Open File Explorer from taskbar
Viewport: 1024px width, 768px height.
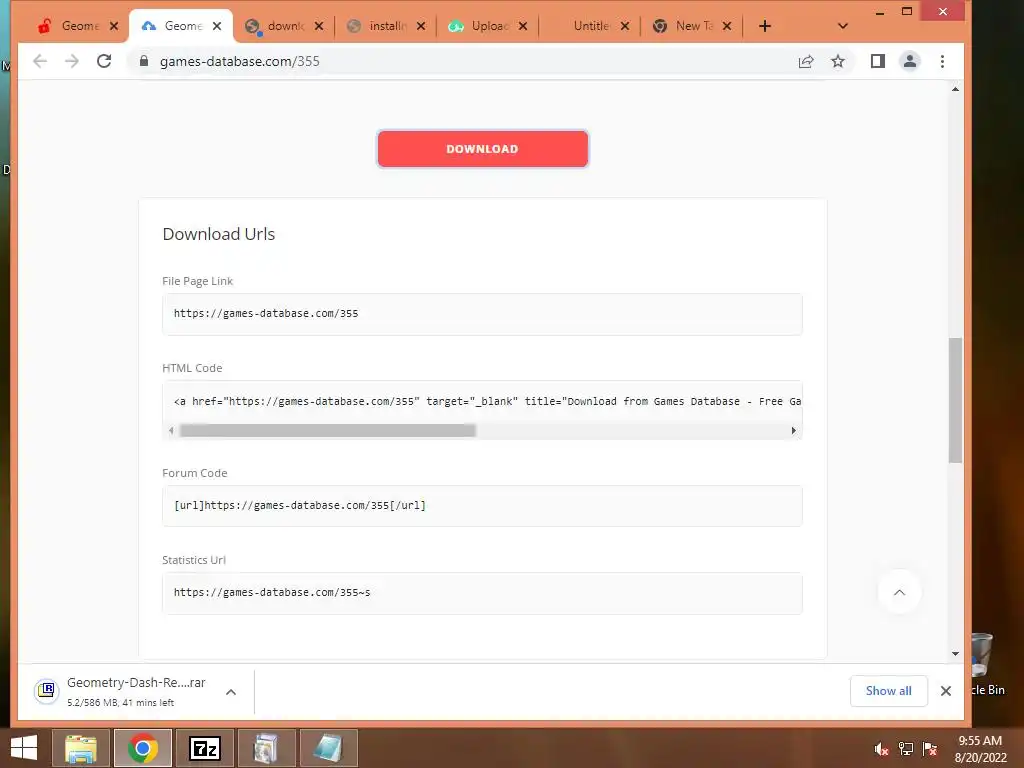[x=80, y=748]
